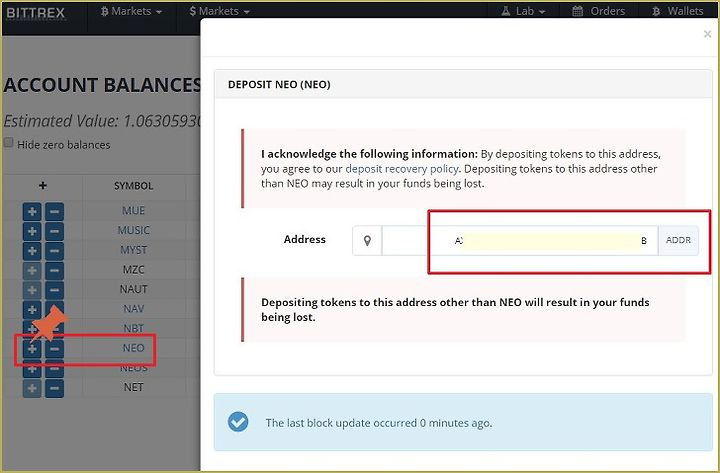Click the minus withdraw icon for NEO
The height and width of the screenshot is (473, 720).
pos(54,349)
